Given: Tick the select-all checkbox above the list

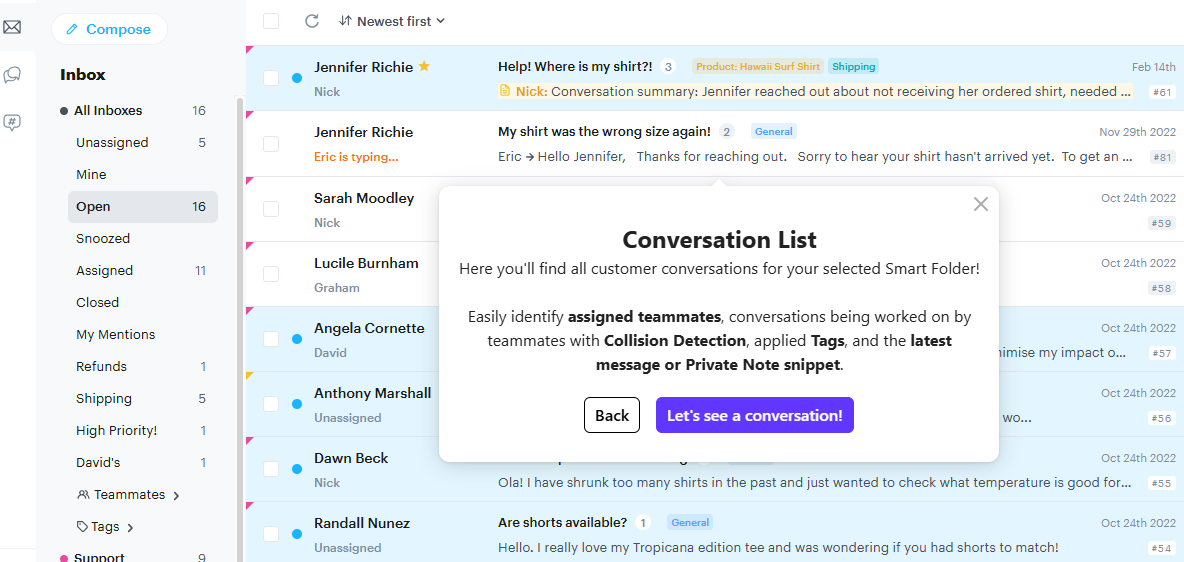Looking at the screenshot, I should point(271,21).
